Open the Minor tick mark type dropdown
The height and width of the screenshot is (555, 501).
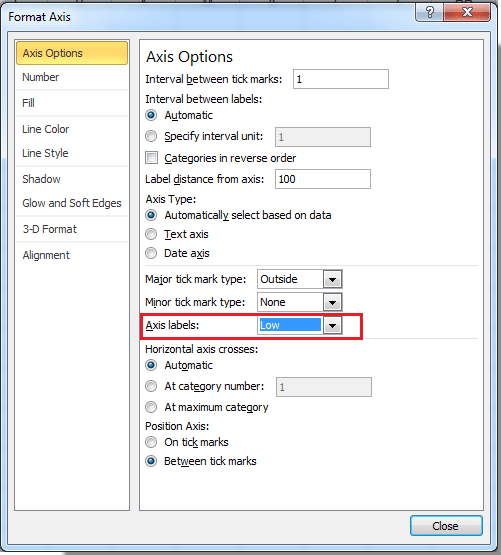pos(332,302)
